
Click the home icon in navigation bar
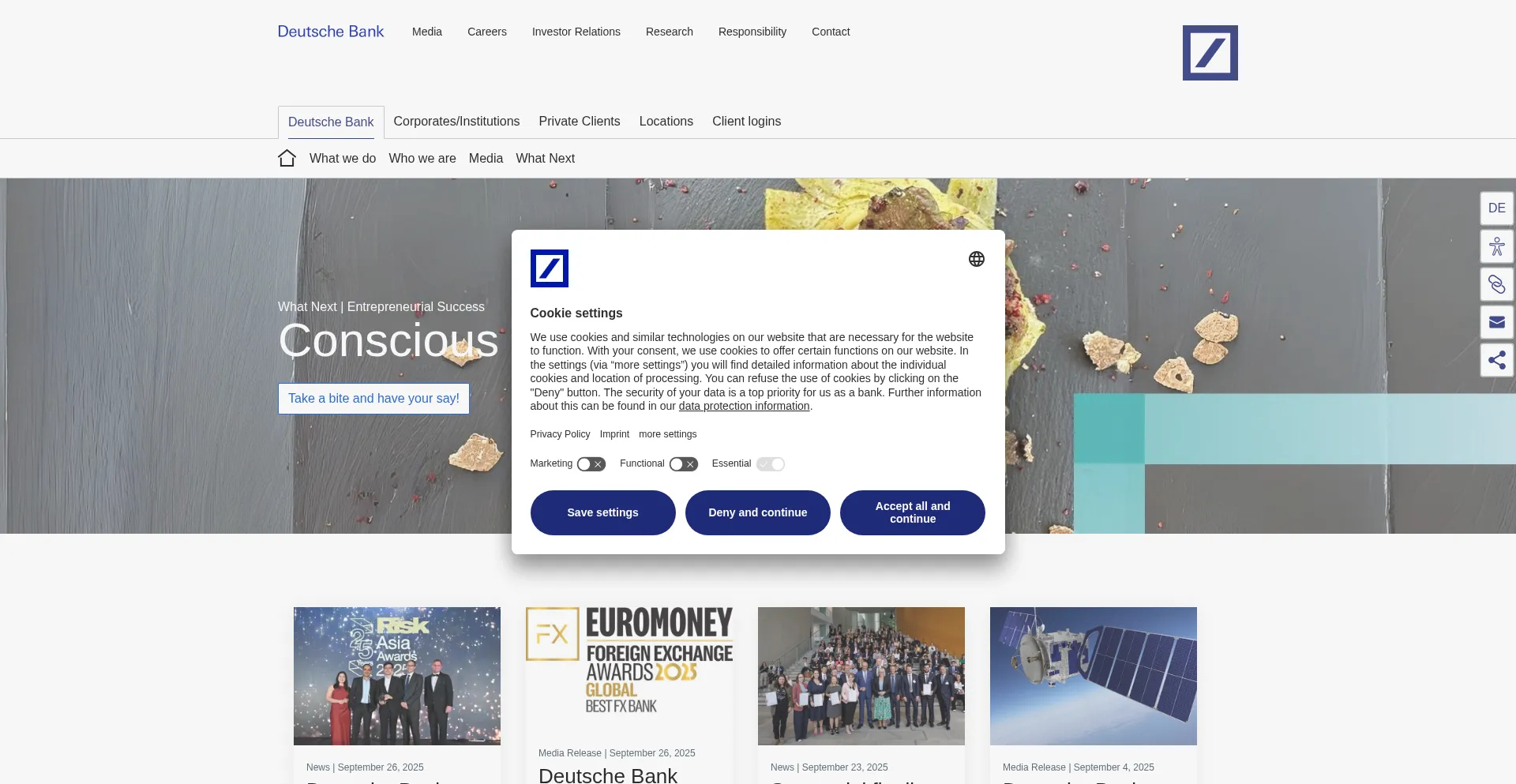287,159
